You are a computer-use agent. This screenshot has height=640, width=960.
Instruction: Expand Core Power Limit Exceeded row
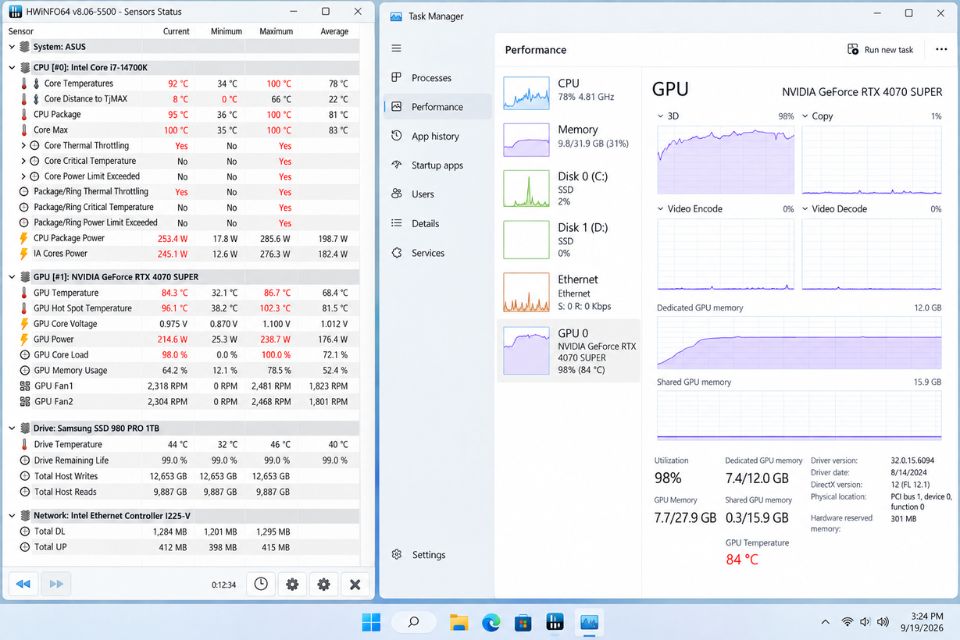tap(24, 176)
